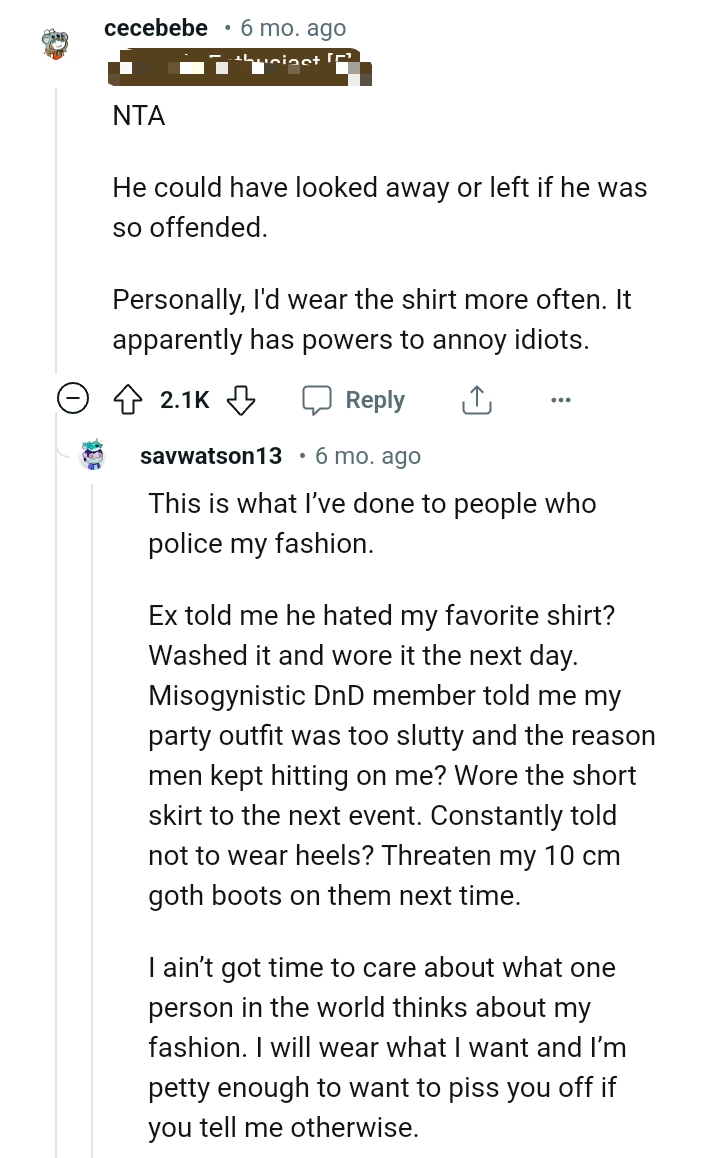Viewport: 720px width, 1158px height.
Task: Click the Reply button under cecebebe's comment
Action: click(377, 399)
